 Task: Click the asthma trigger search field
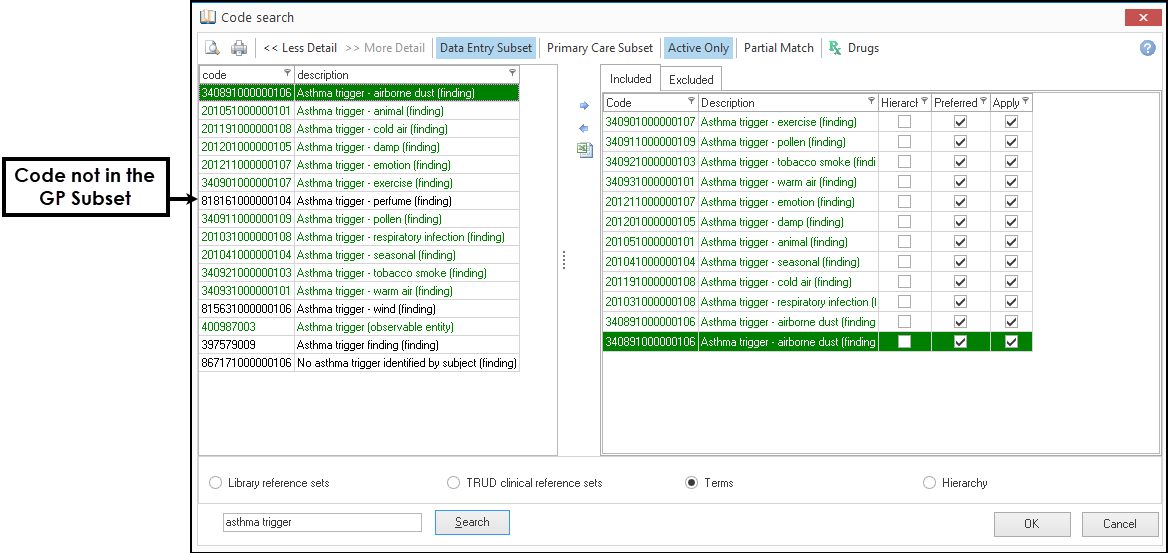(x=322, y=522)
